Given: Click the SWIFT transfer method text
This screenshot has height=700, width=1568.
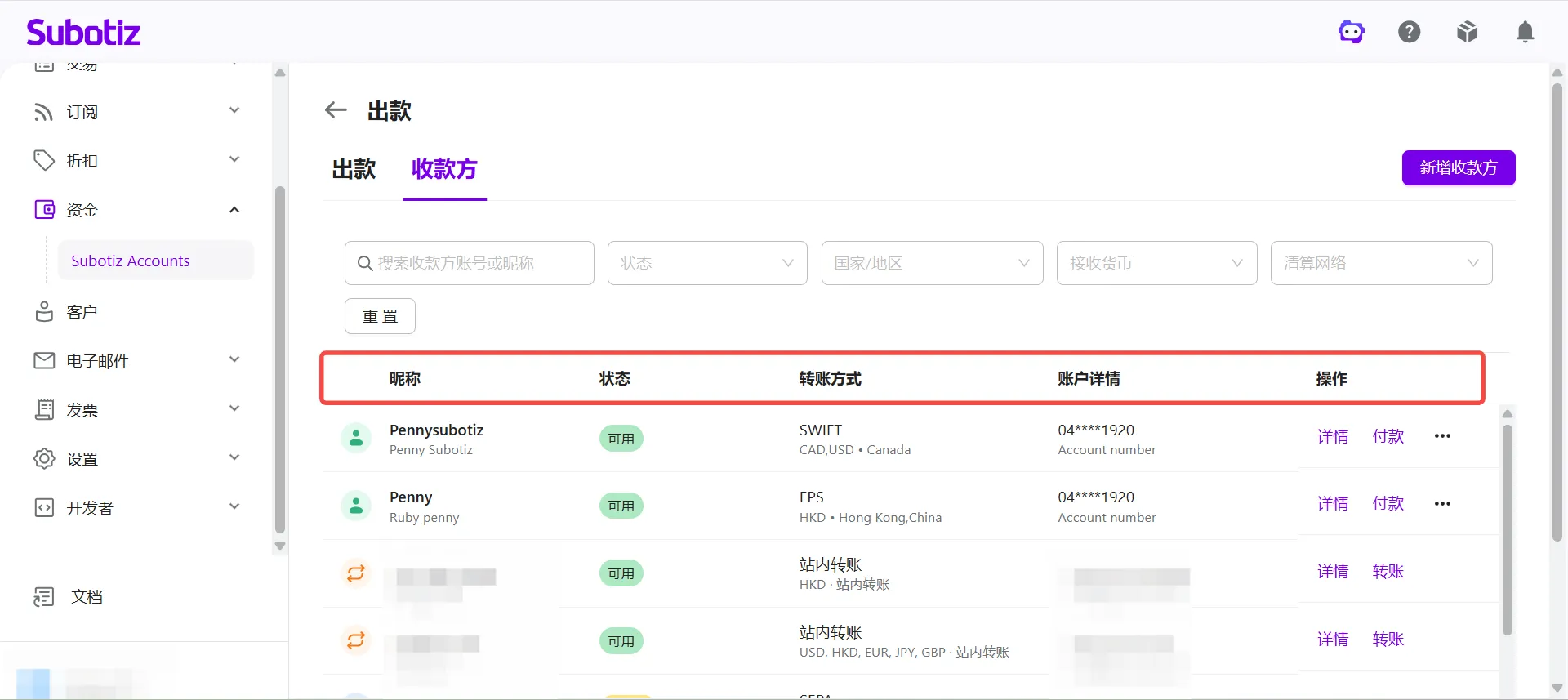Looking at the screenshot, I should tap(820, 430).
